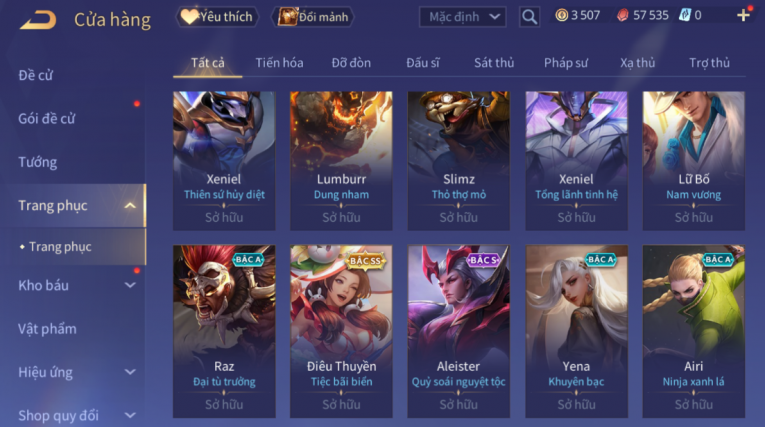Viewport: 765px width, 427px height.
Task: Go to Gói đề cử section
Action: (46, 119)
